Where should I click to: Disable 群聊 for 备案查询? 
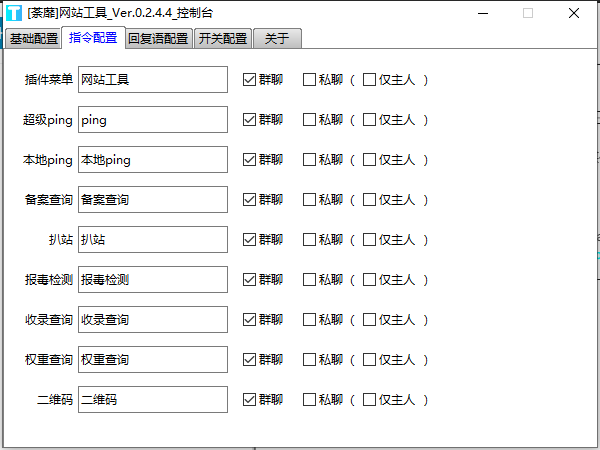coord(250,200)
